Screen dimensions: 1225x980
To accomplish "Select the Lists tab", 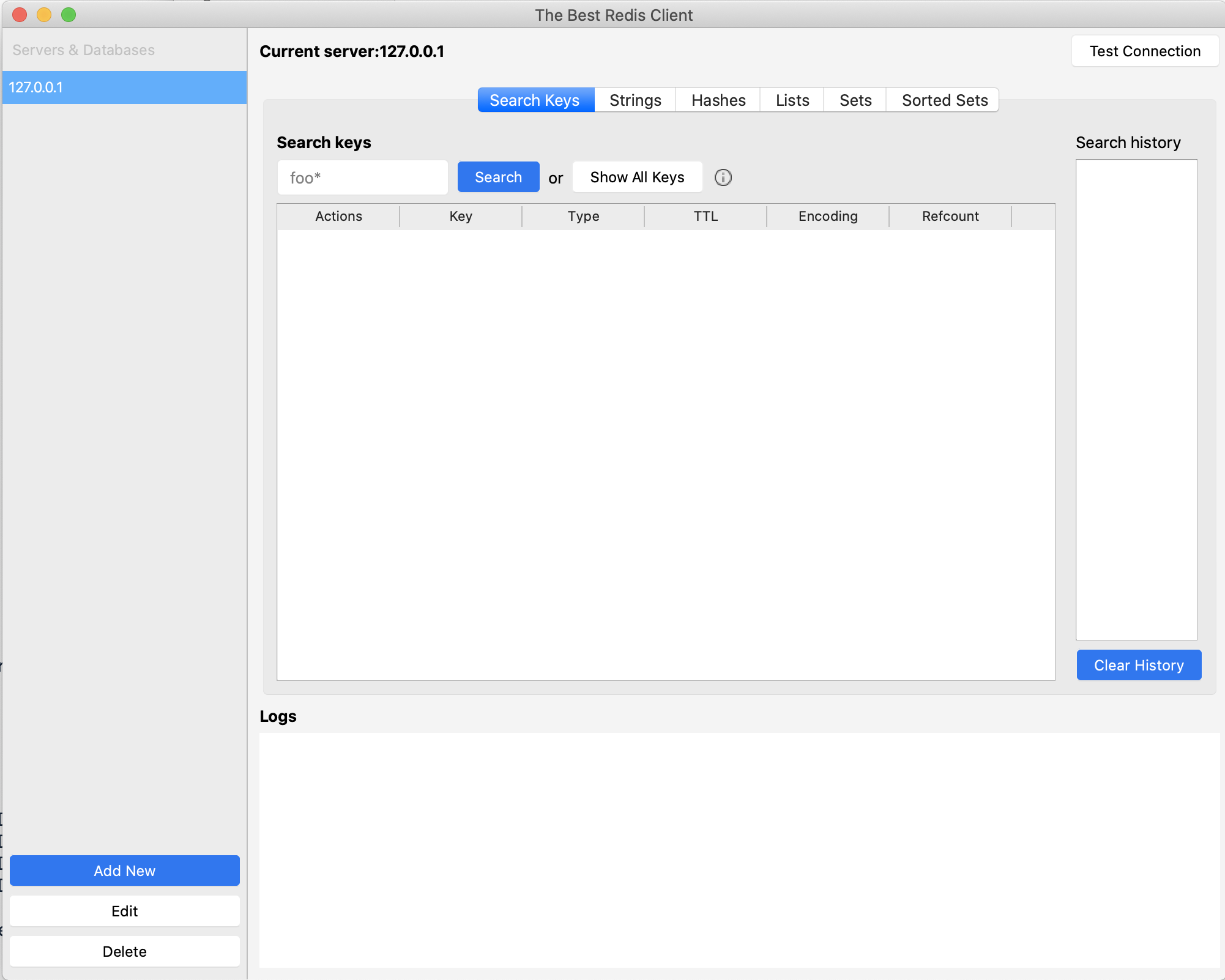I will 792,100.
